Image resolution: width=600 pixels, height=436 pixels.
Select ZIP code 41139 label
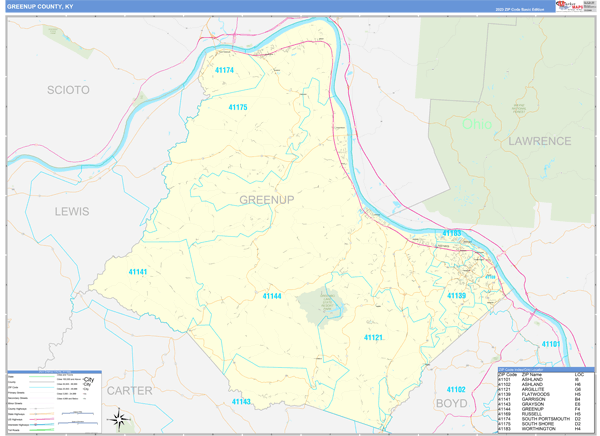click(x=456, y=296)
